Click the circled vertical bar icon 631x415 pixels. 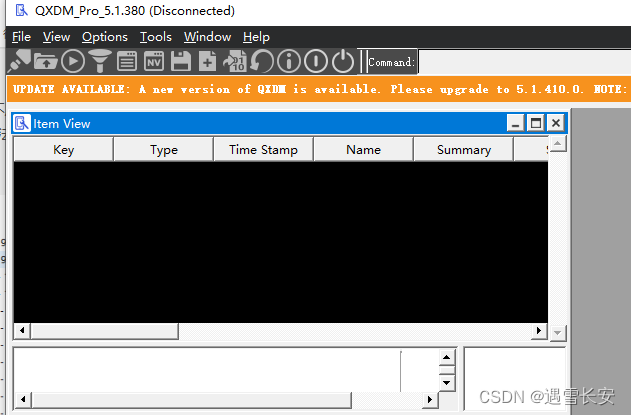[x=316, y=62]
